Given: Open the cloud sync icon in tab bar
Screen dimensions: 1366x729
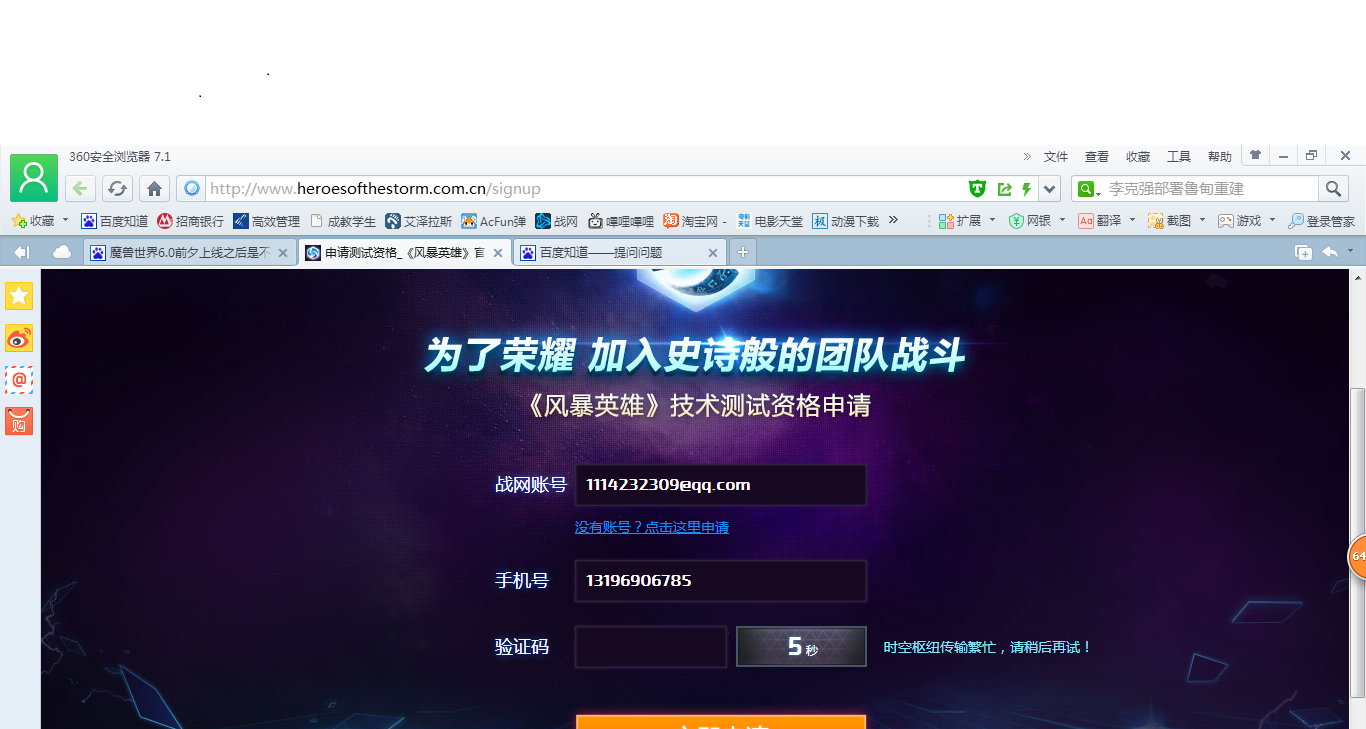Looking at the screenshot, I should click(x=62, y=252).
